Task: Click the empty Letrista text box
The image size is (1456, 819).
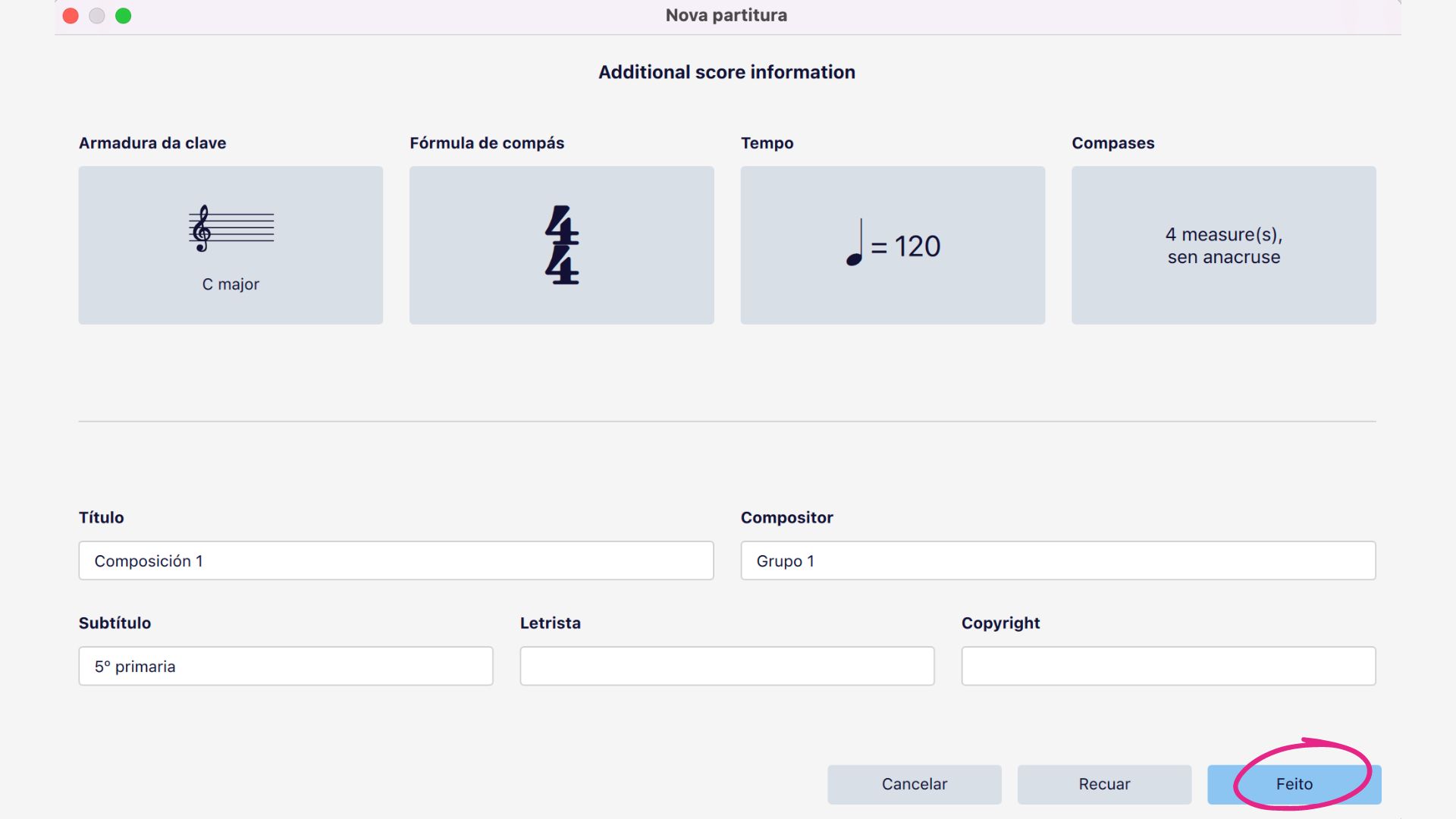Action: (x=726, y=666)
